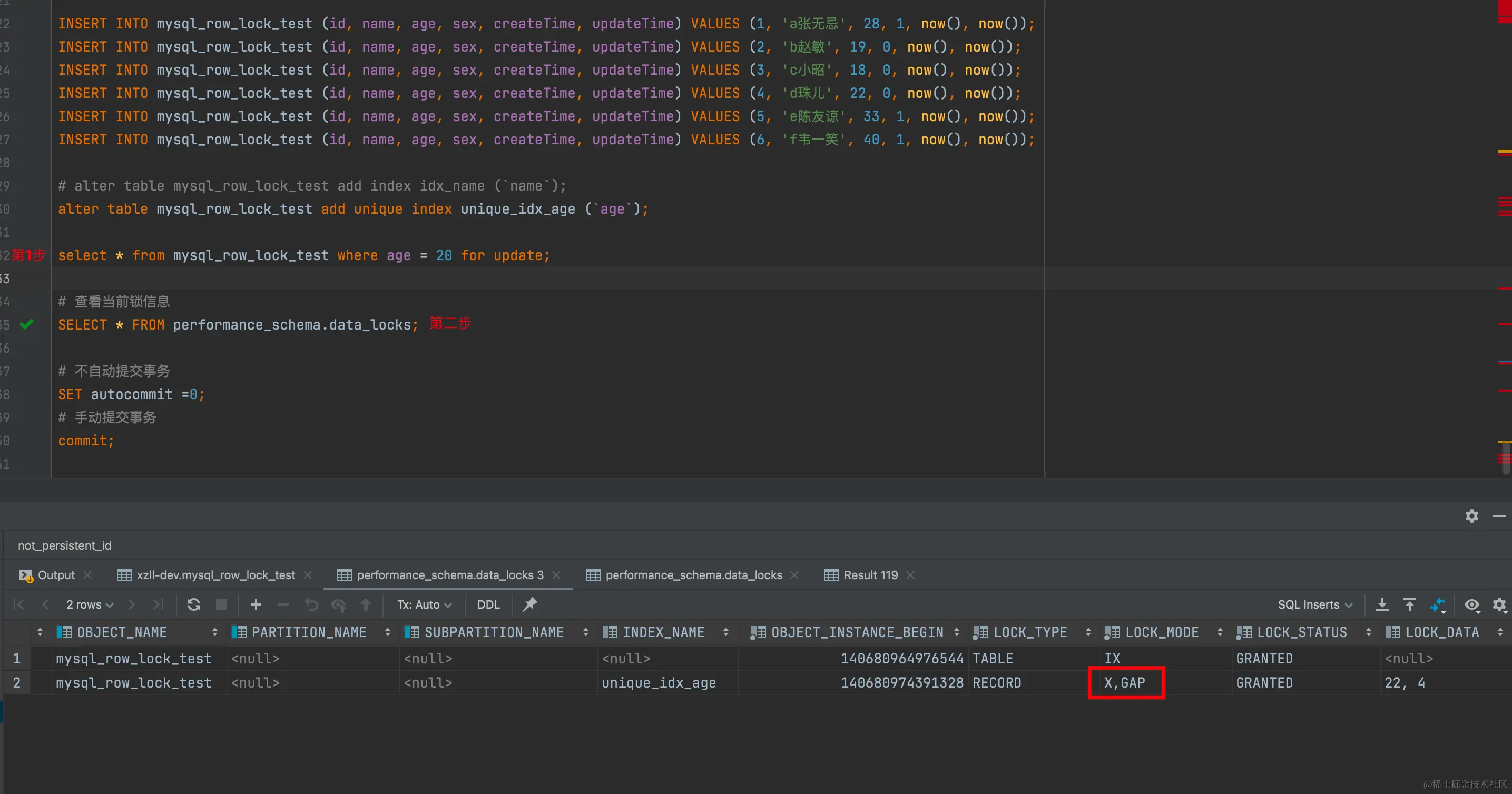Open the data grid settings gear
This screenshot has height=794, width=1512.
coord(1499,604)
